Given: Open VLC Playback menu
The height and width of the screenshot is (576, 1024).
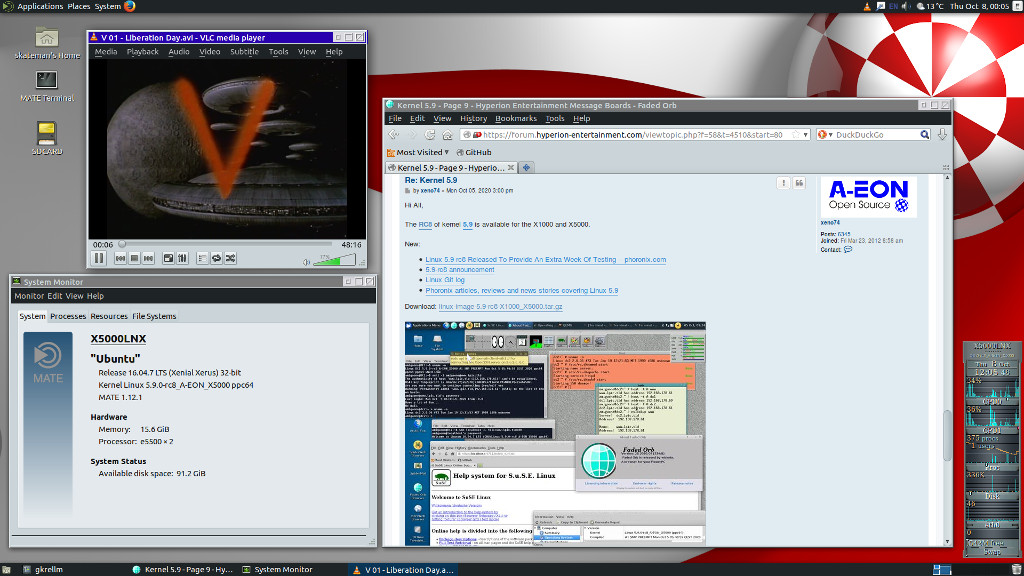Looking at the screenshot, I should coord(142,52).
